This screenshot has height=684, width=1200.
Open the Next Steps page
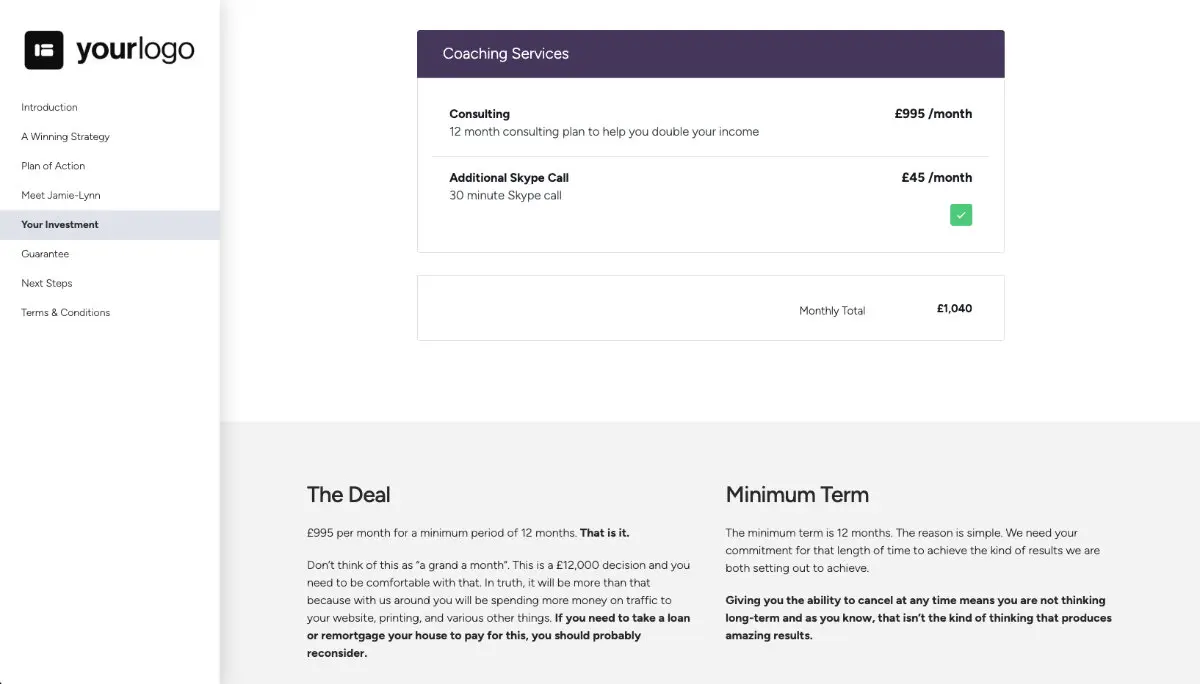pos(47,283)
